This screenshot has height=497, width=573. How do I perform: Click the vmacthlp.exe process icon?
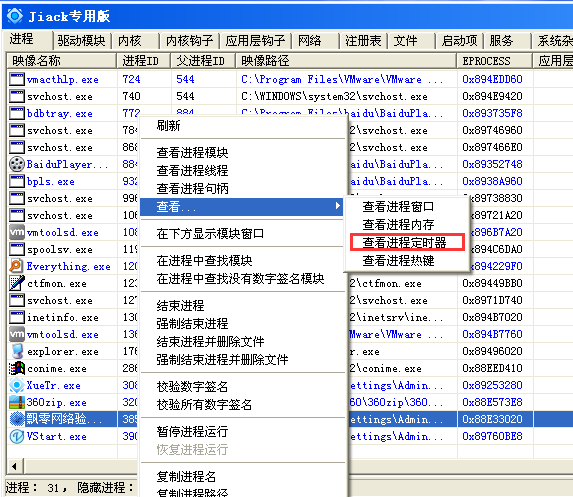pyautogui.click(x=16, y=79)
